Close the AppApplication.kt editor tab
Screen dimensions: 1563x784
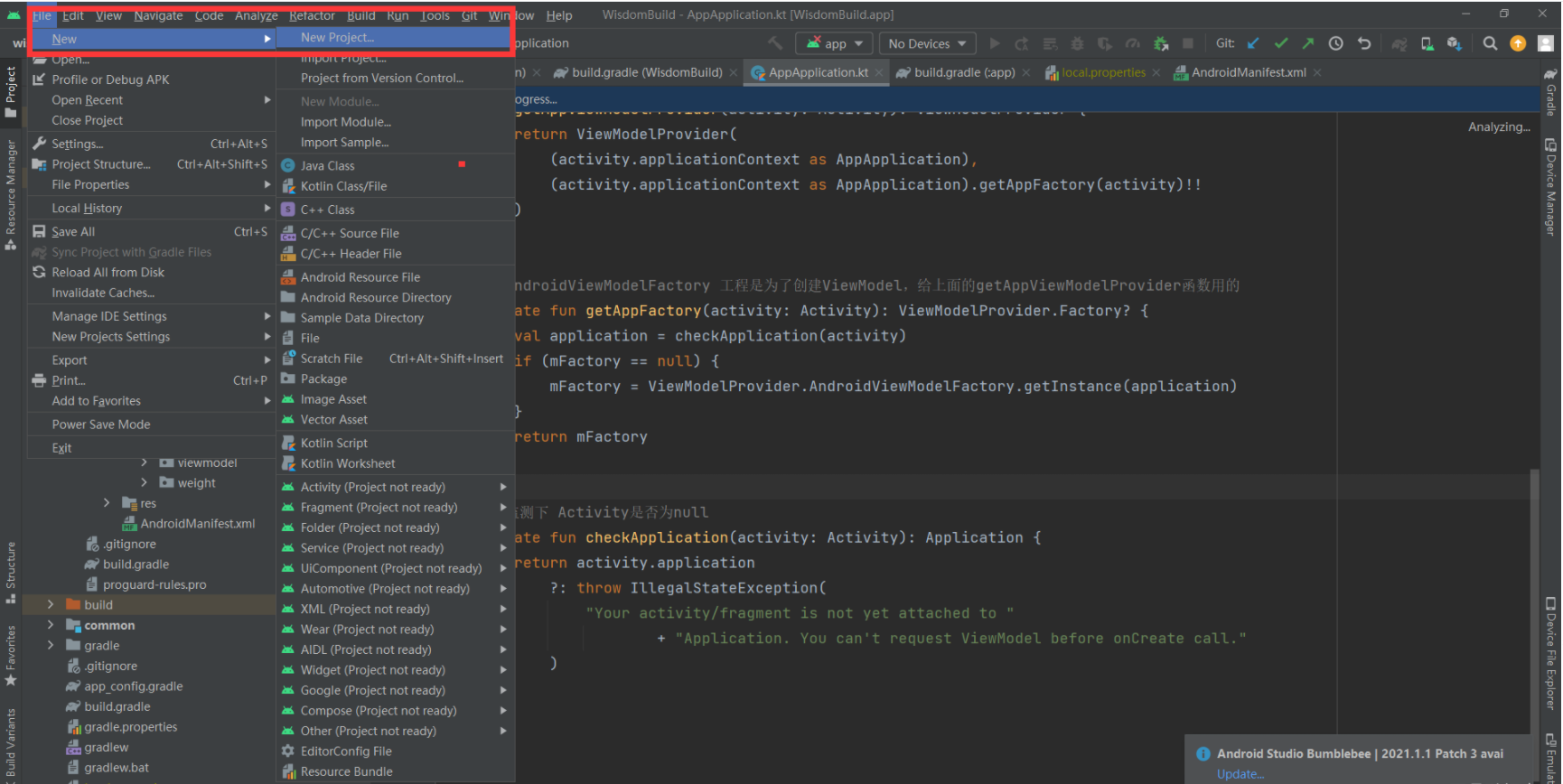879,72
